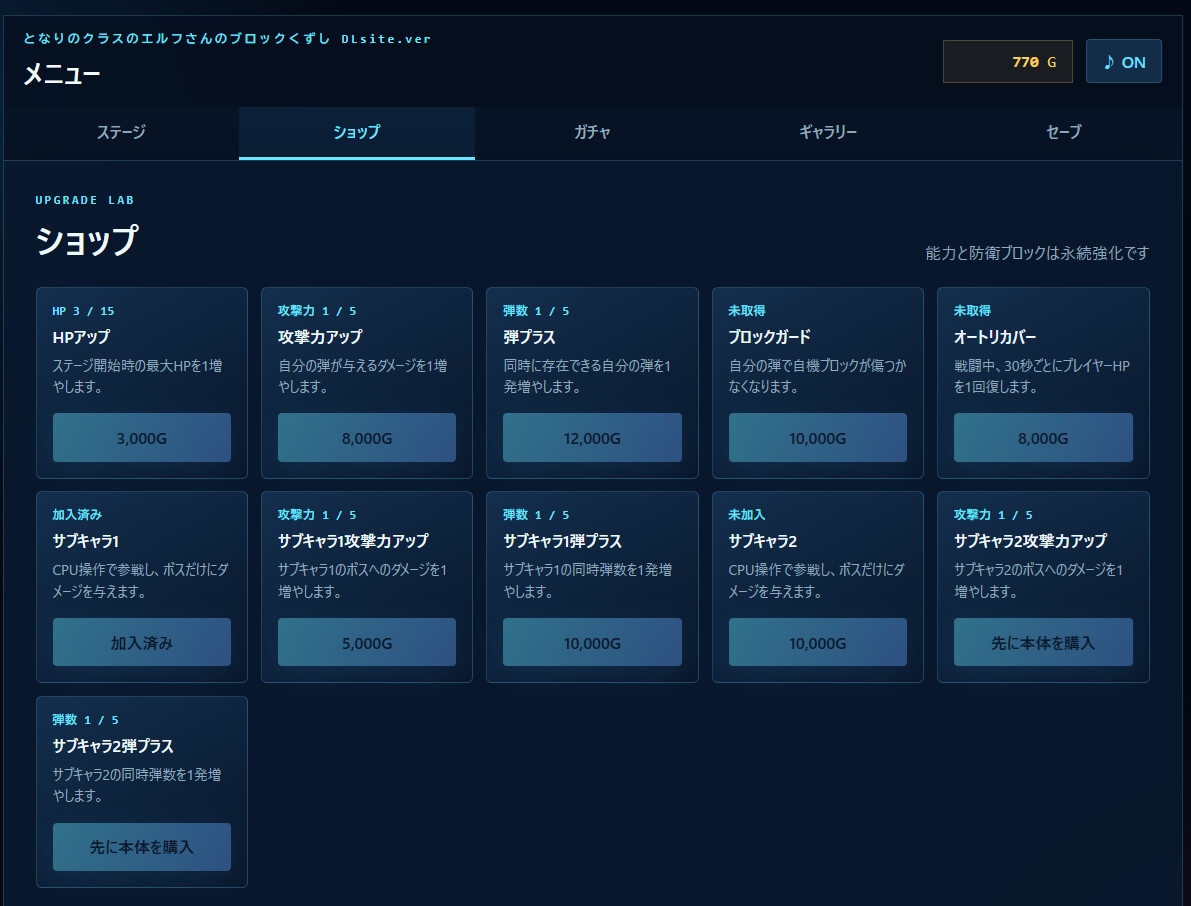This screenshot has width=1191, height=906.
Task: Click the メニュー heading
Action: pyautogui.click(x=62, y=74)
